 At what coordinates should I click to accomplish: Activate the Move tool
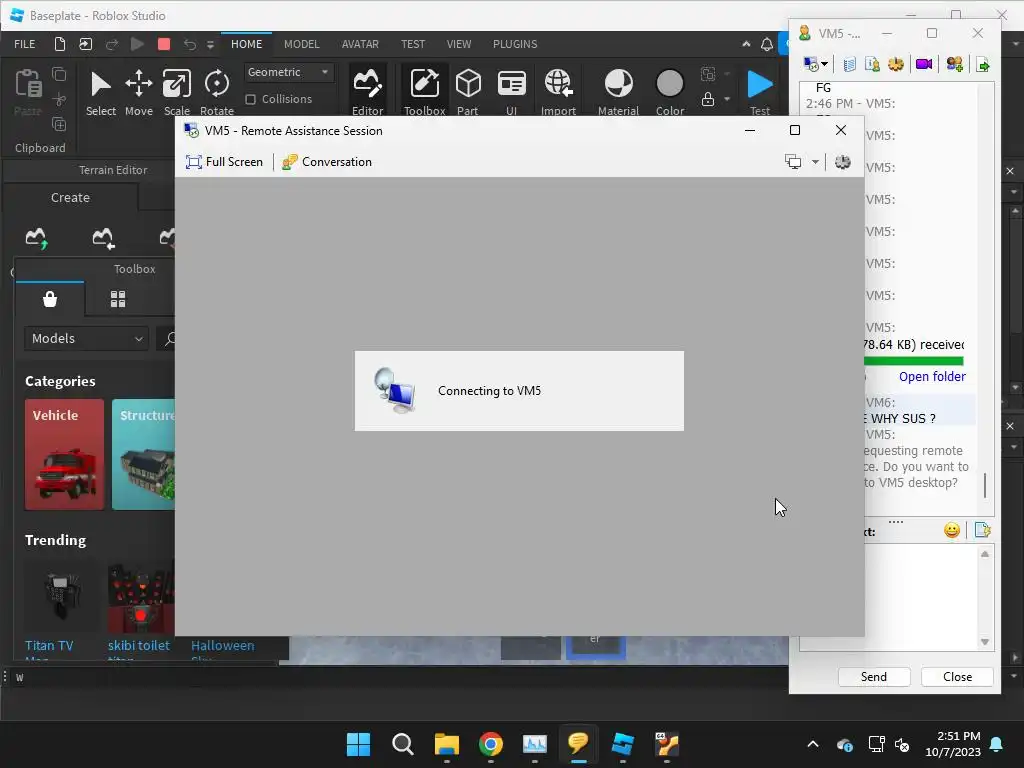click(x=138, y=93)
